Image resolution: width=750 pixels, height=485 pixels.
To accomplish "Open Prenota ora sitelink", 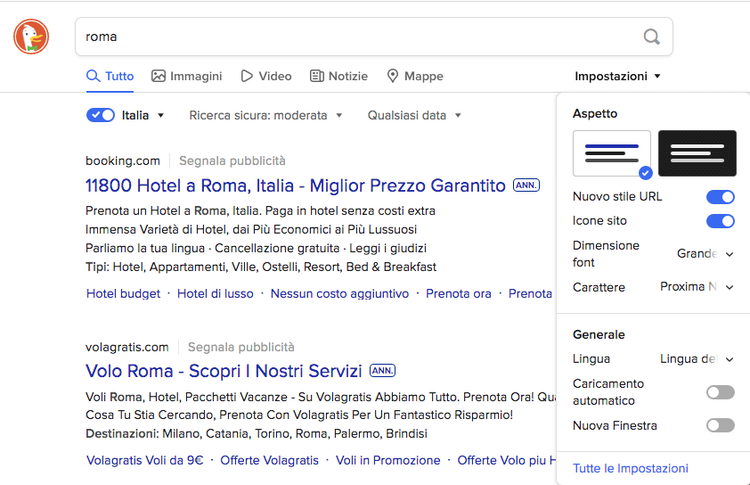I will (459, 294).
